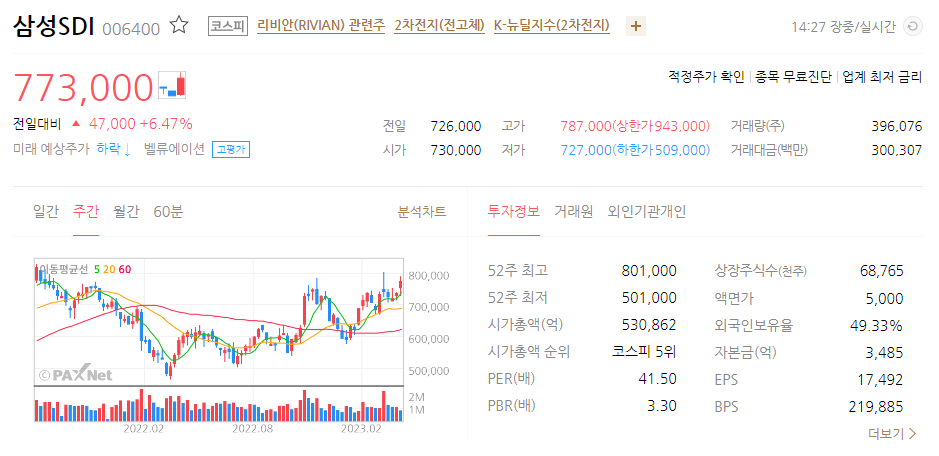Viewport: 939px width, 456px height.
Task: Click 52주 최고 value 801,000
Action: click(649, 271)
